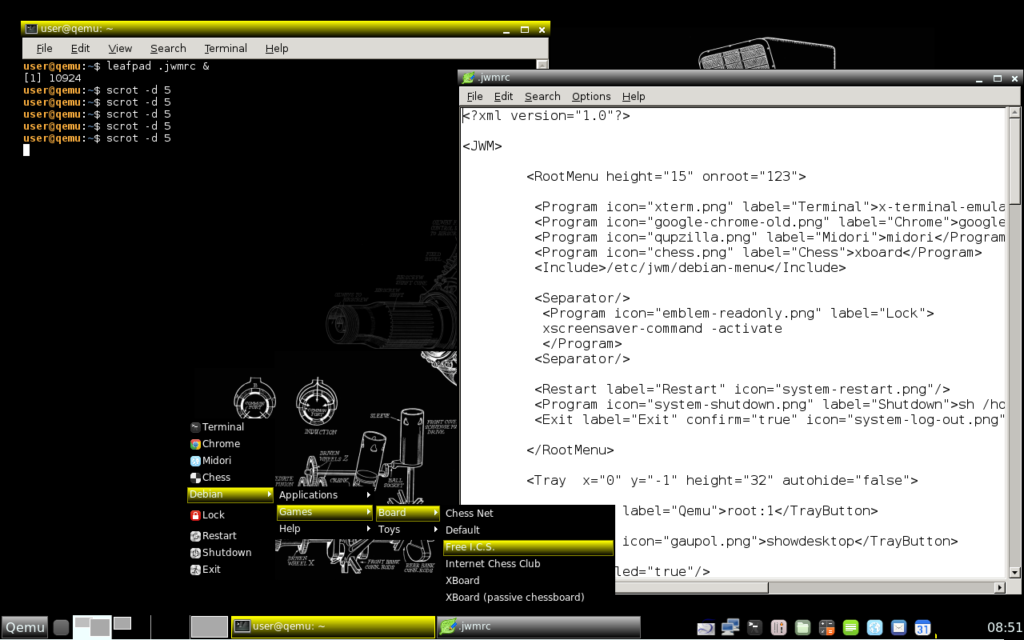Click the terminal icon in the tray

click(755, 628)
